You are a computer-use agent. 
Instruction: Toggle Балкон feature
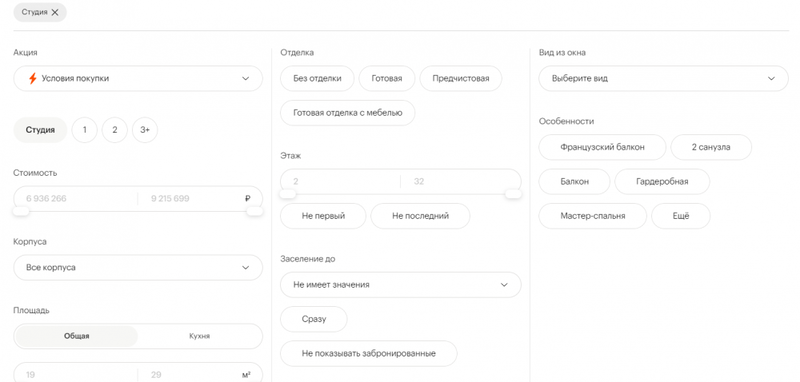point(574,182)
